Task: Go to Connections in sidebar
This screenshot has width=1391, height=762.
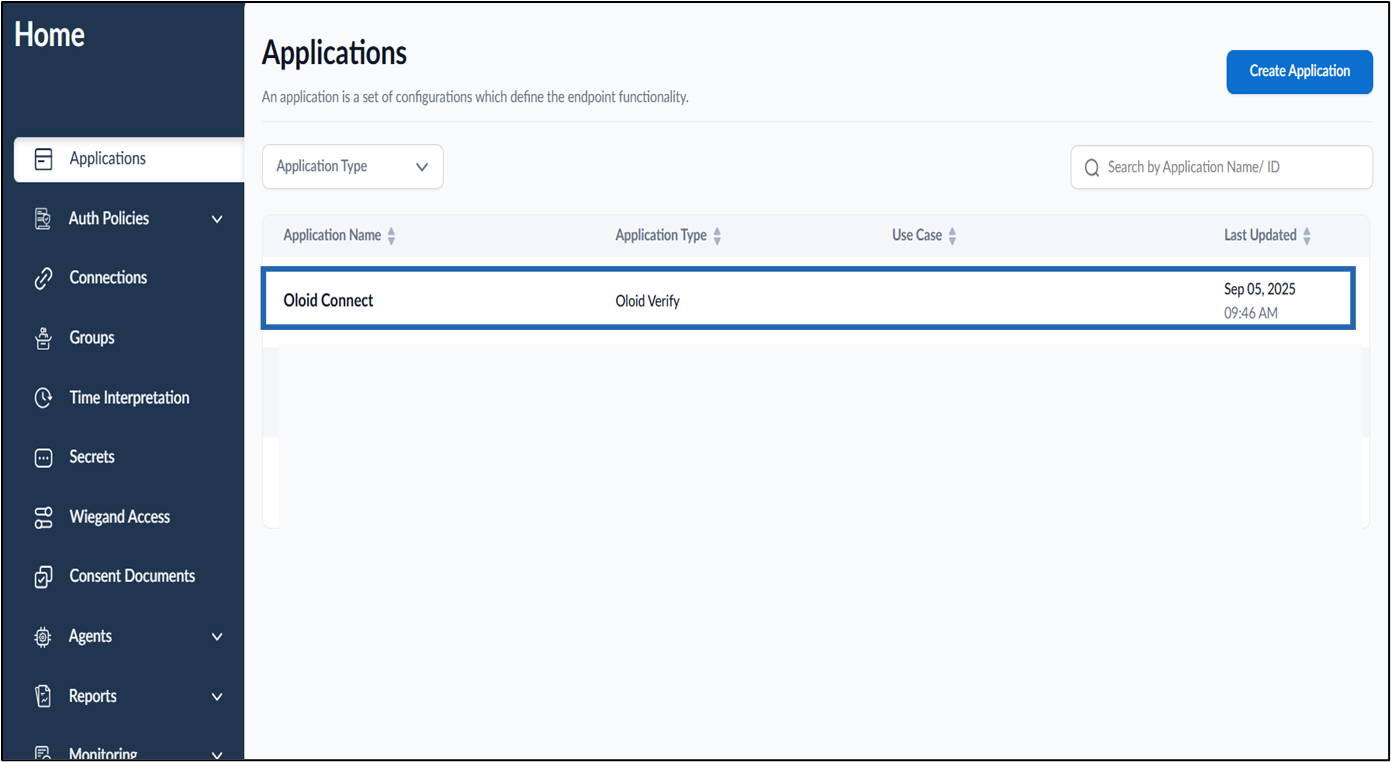Action: pyautogui.click(x=108, y=278)
